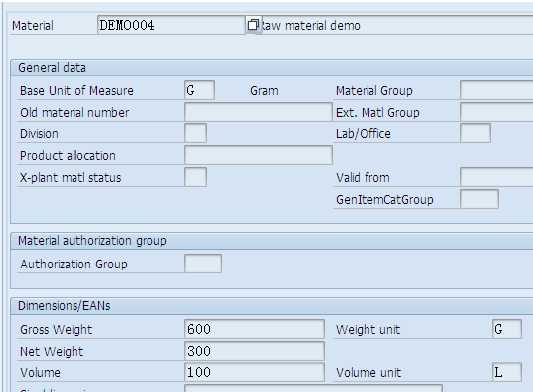The height and width of the screenshot is (392, 533).
Task: Select the Net Weight field with 300
Action: [254, 351]
